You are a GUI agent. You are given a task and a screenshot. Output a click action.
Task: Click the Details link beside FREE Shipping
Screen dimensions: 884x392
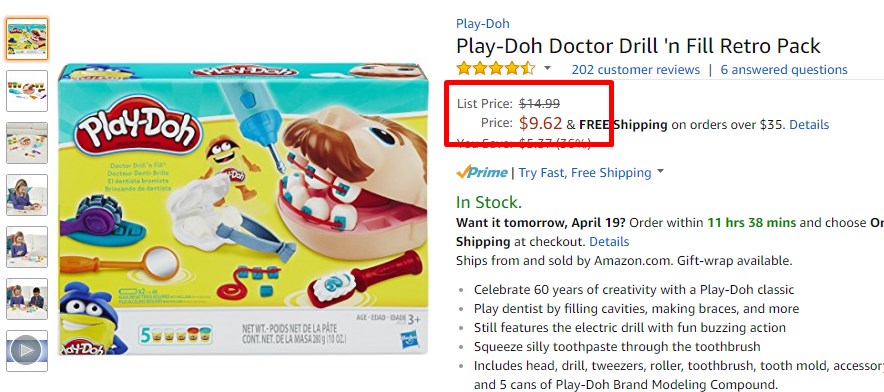coord(809,124)
